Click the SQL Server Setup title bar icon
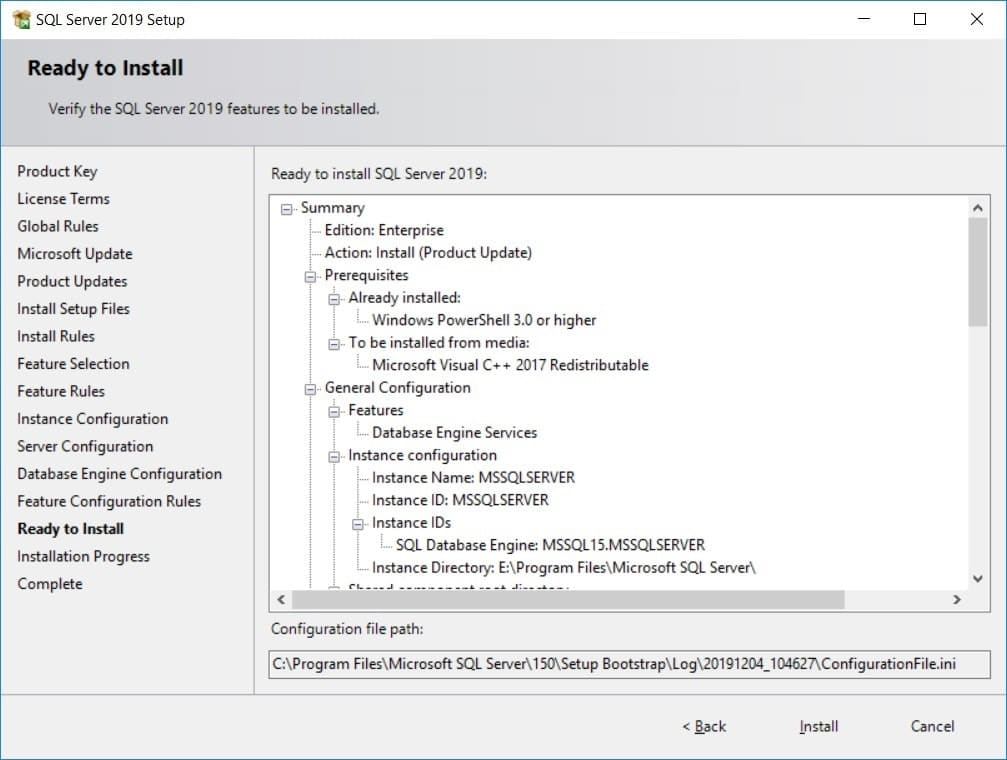 tap(20, 18)
